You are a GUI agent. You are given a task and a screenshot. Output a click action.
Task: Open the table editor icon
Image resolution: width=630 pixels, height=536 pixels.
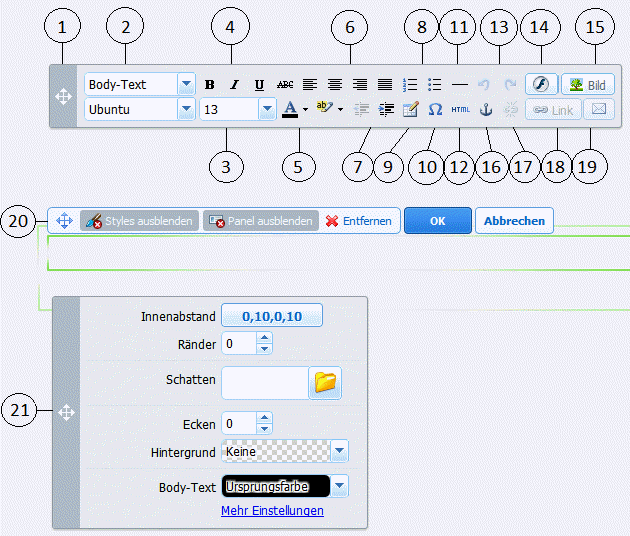tap(411, 109)
